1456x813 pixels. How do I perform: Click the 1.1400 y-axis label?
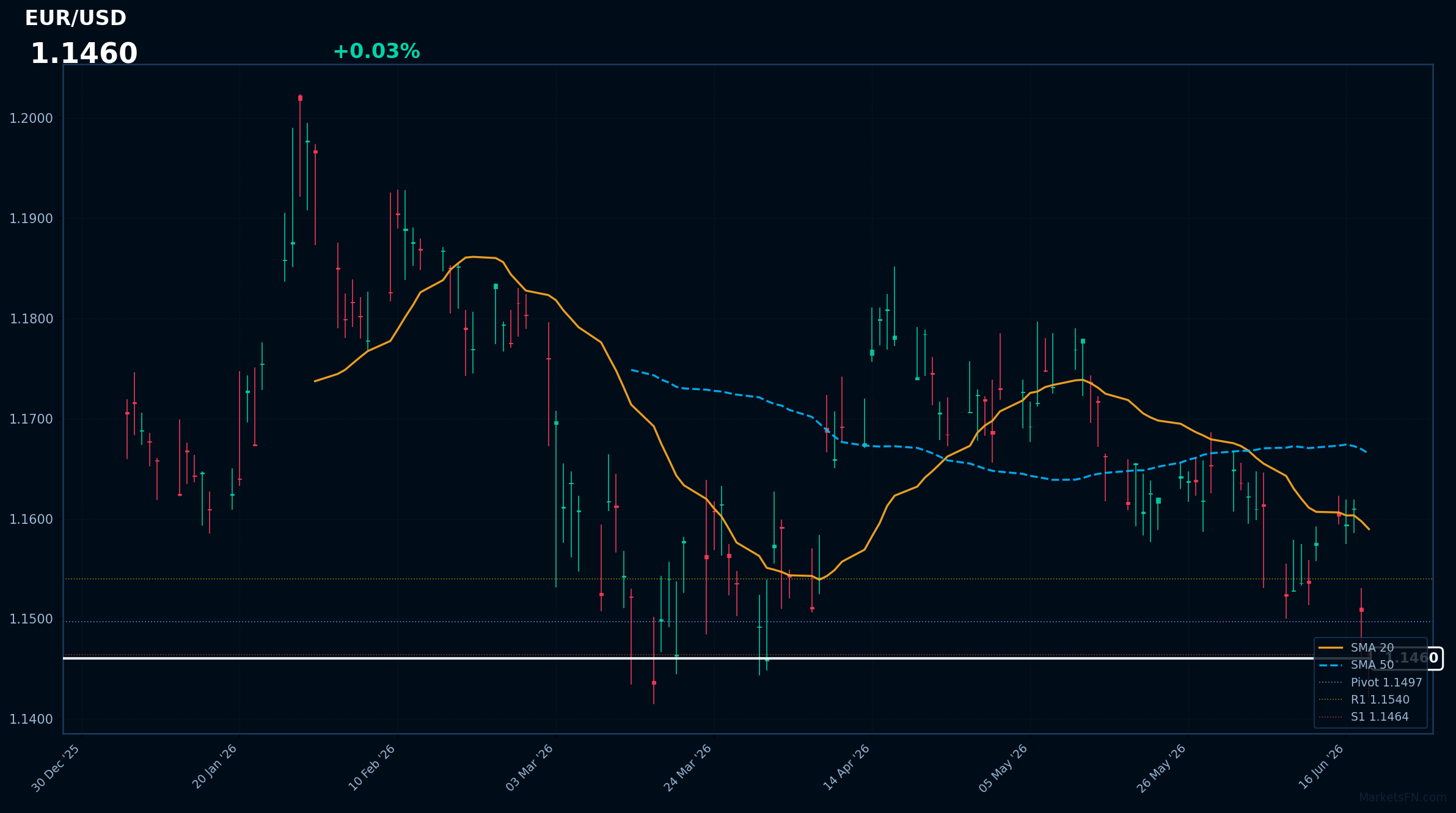[x=31, y=719]
